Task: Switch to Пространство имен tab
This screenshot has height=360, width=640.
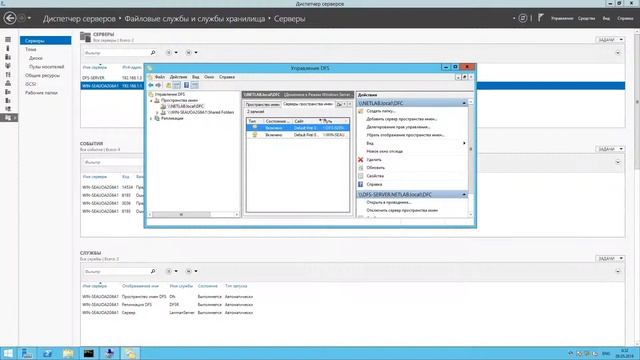Action: pos(262,104)
